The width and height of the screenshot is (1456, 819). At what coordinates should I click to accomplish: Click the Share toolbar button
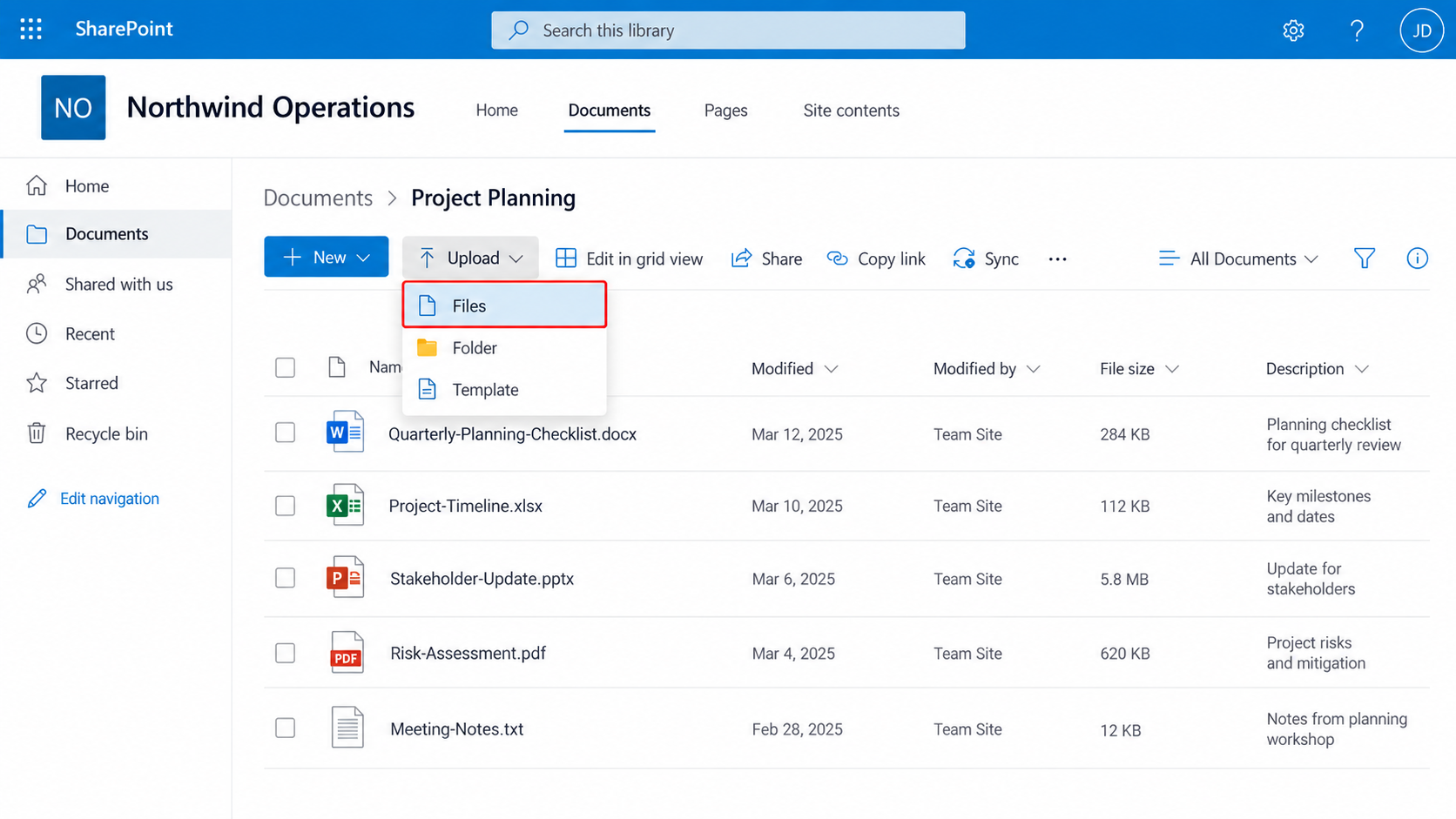(766, 258)
